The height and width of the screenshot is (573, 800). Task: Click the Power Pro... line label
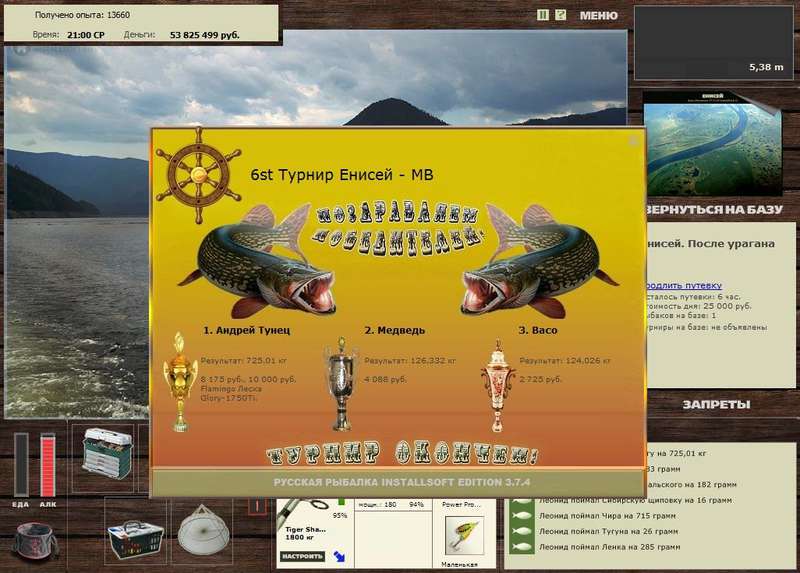(x=461, y=504)
